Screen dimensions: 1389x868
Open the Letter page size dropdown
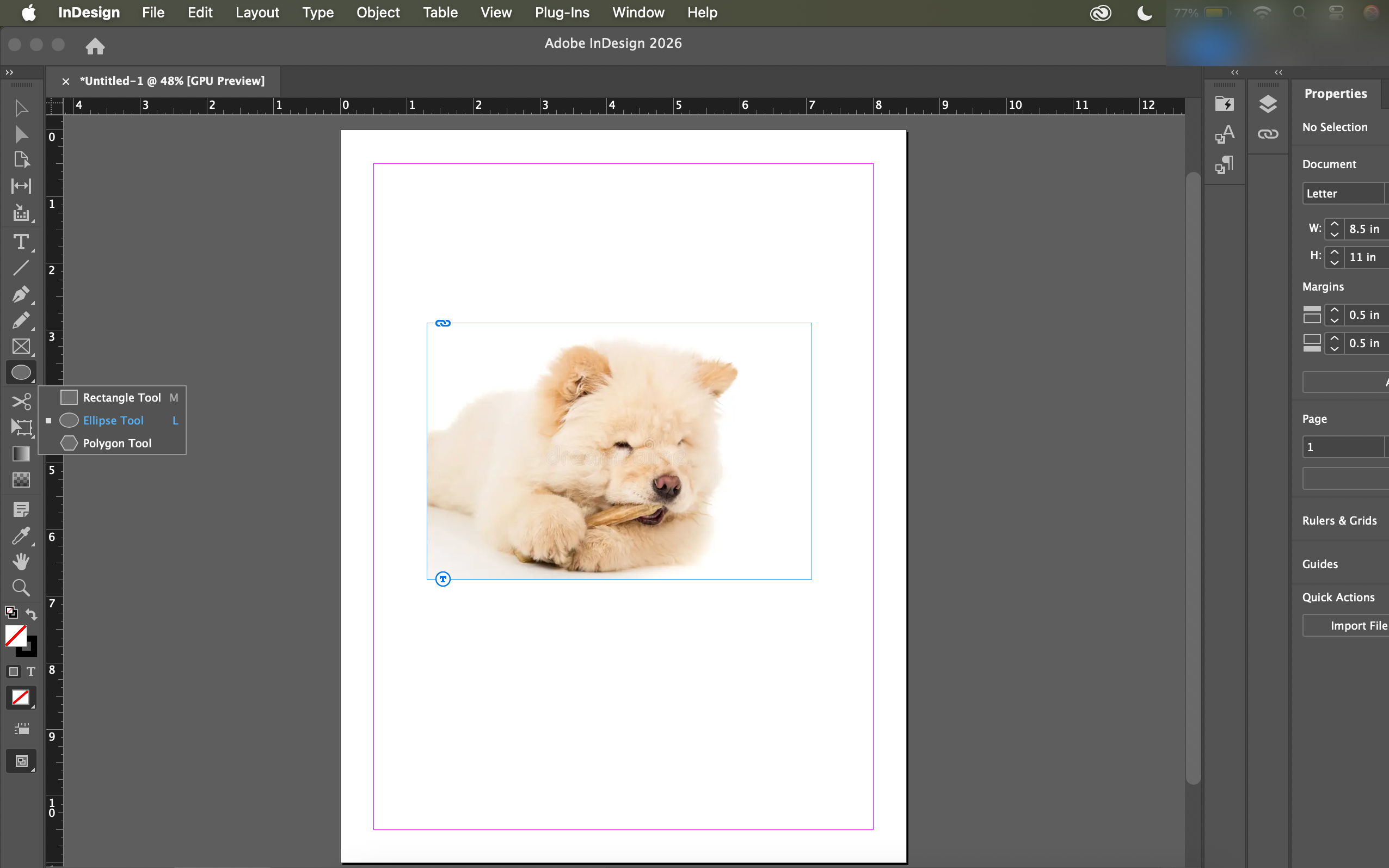click(x=1343, y=193)
